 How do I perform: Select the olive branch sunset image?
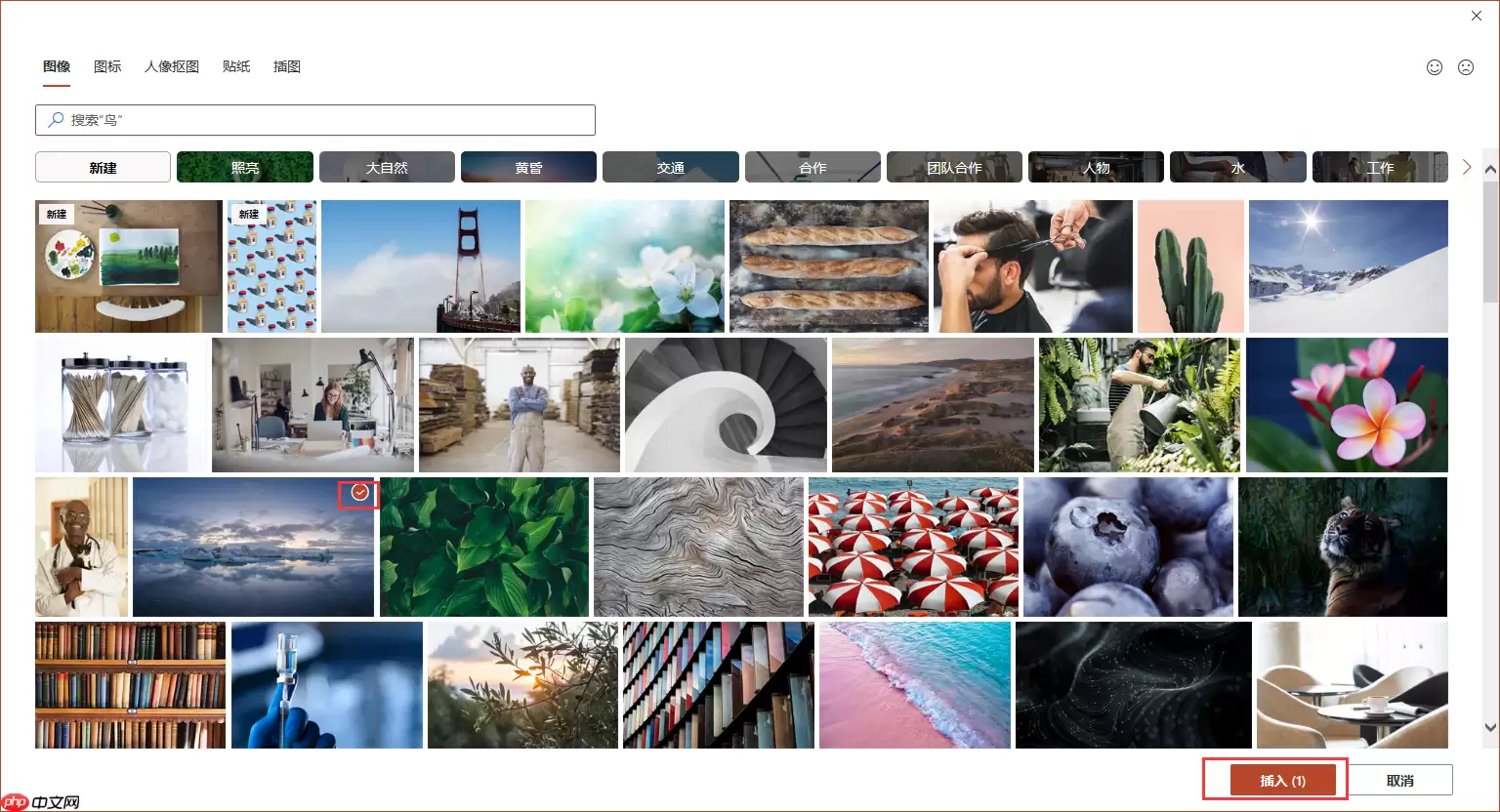pyautogui.click(x=522, y=685)
